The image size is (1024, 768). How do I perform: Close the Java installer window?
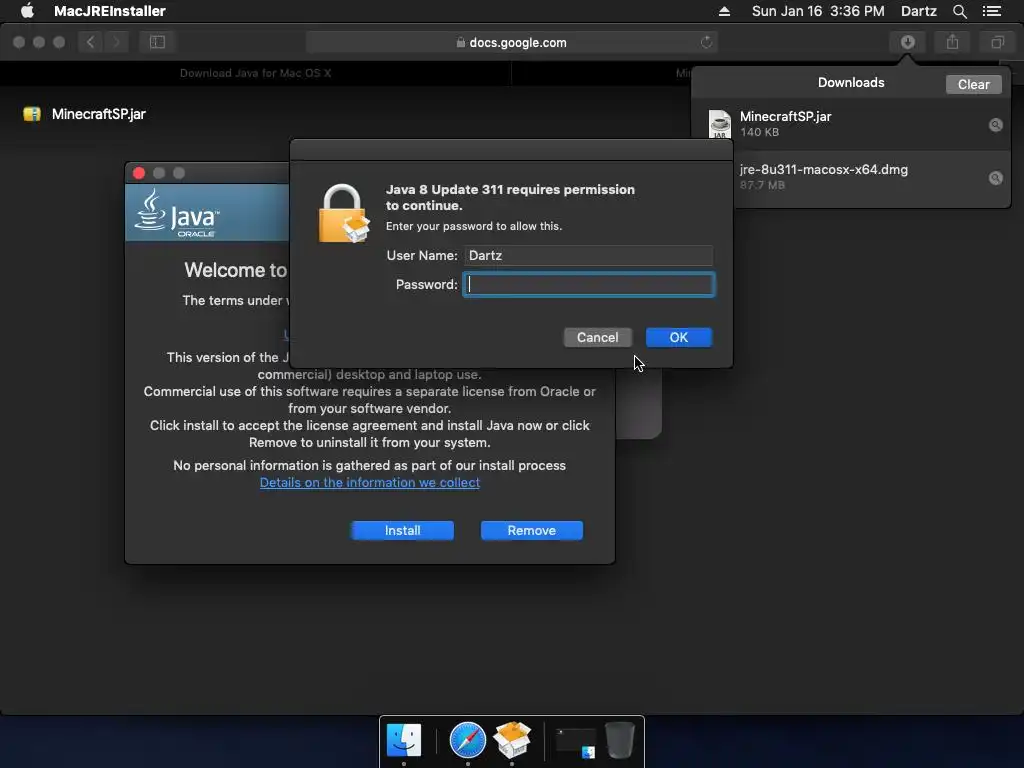139,173
